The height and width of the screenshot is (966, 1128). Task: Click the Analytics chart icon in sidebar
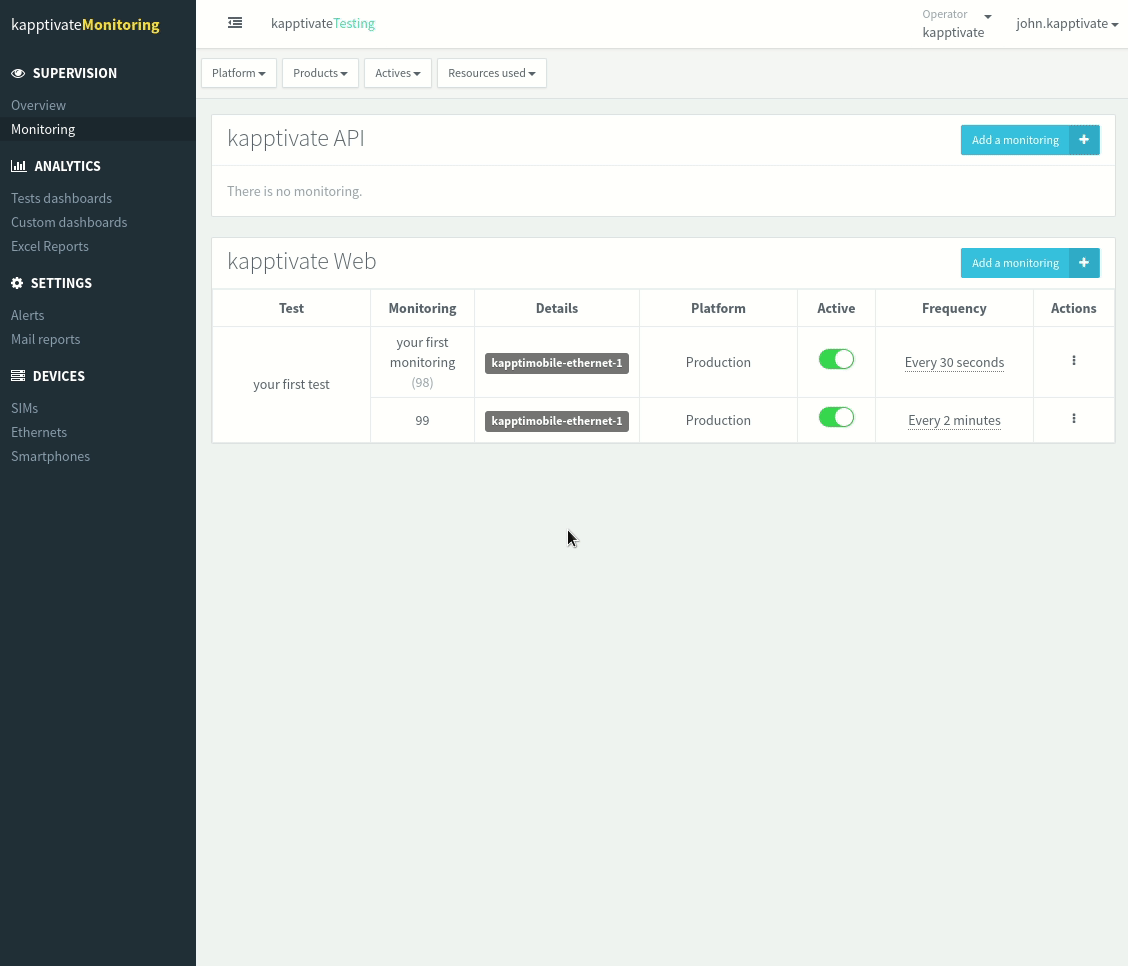tap(18, 166)
